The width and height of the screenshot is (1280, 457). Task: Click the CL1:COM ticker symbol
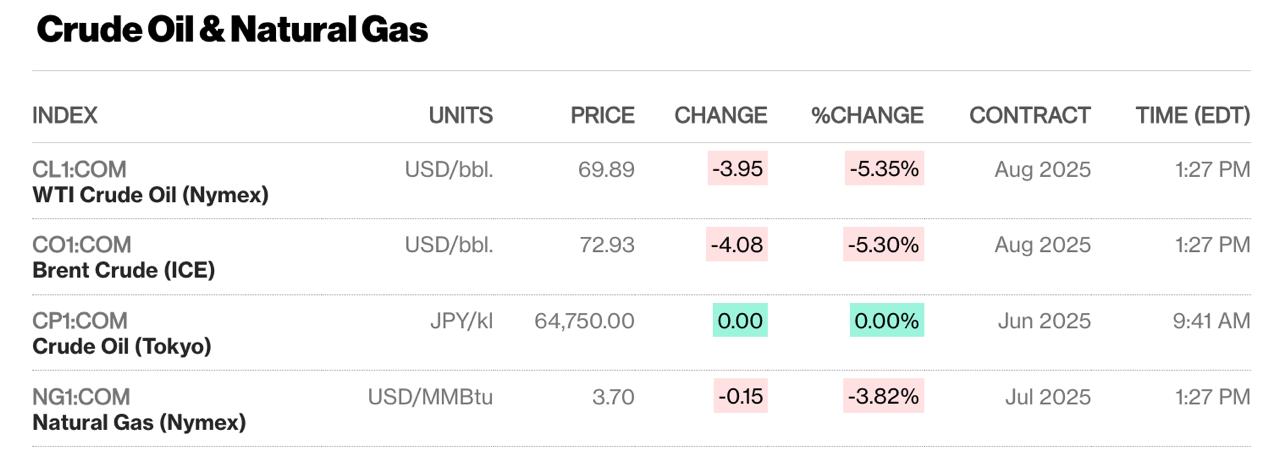(x=79, y=169)
